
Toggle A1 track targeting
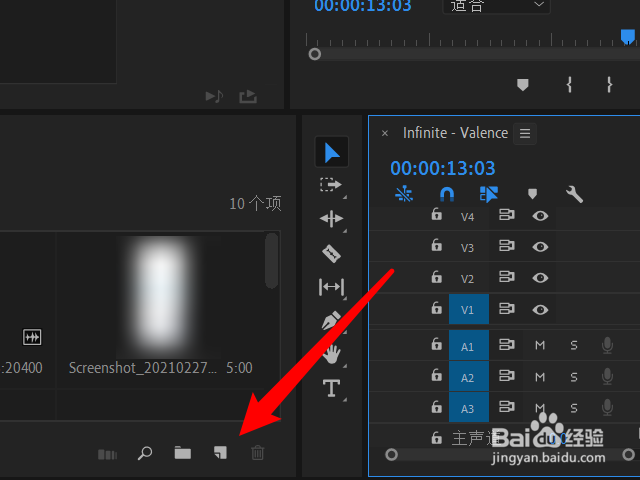tap(469, 345)
